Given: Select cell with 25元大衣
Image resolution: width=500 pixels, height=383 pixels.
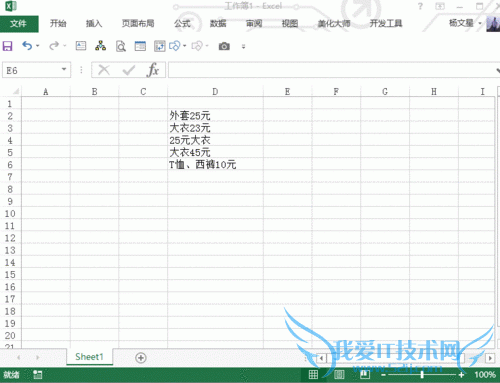Looking at the screenshot, I should 215,140.
